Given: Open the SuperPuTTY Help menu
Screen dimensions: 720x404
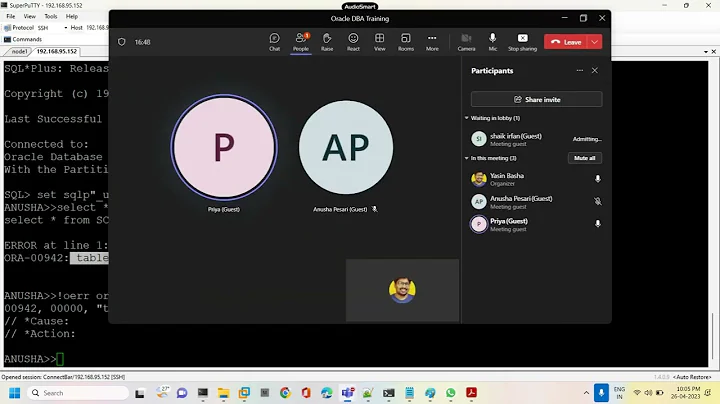Looking at the screenshot, I should pos(72,16).
